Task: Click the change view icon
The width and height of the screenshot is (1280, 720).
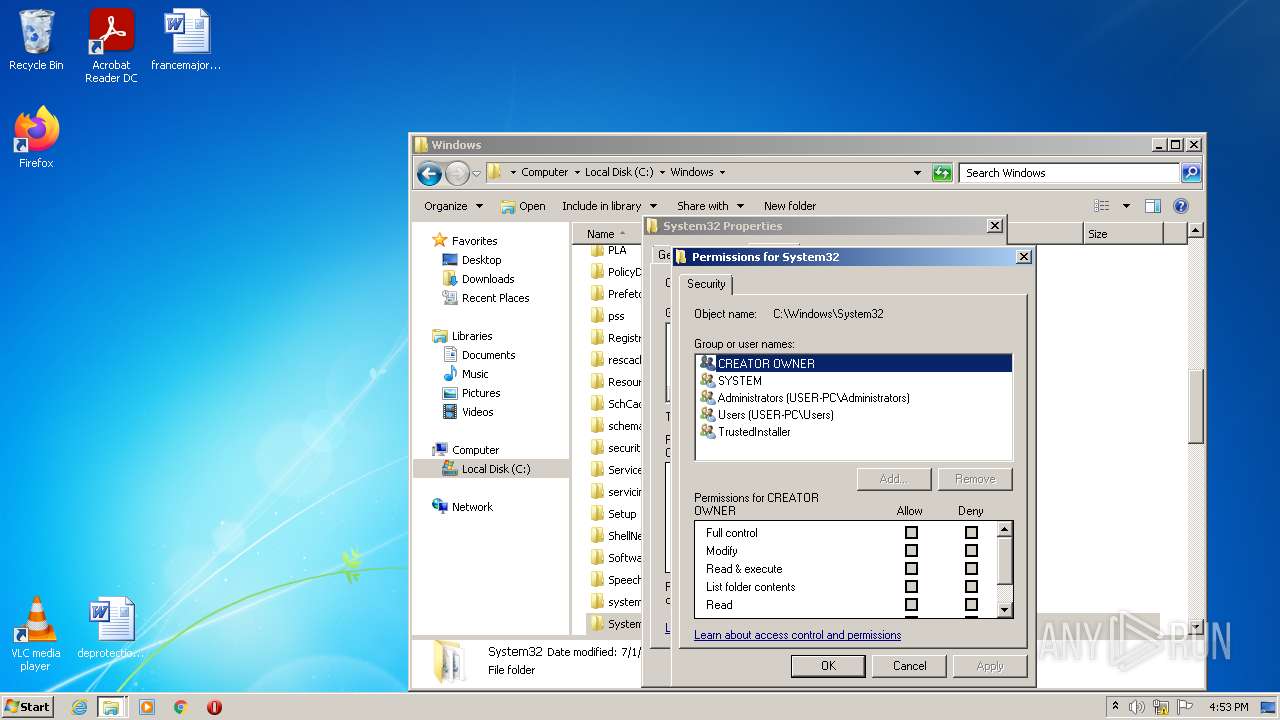Action: 1101,206
